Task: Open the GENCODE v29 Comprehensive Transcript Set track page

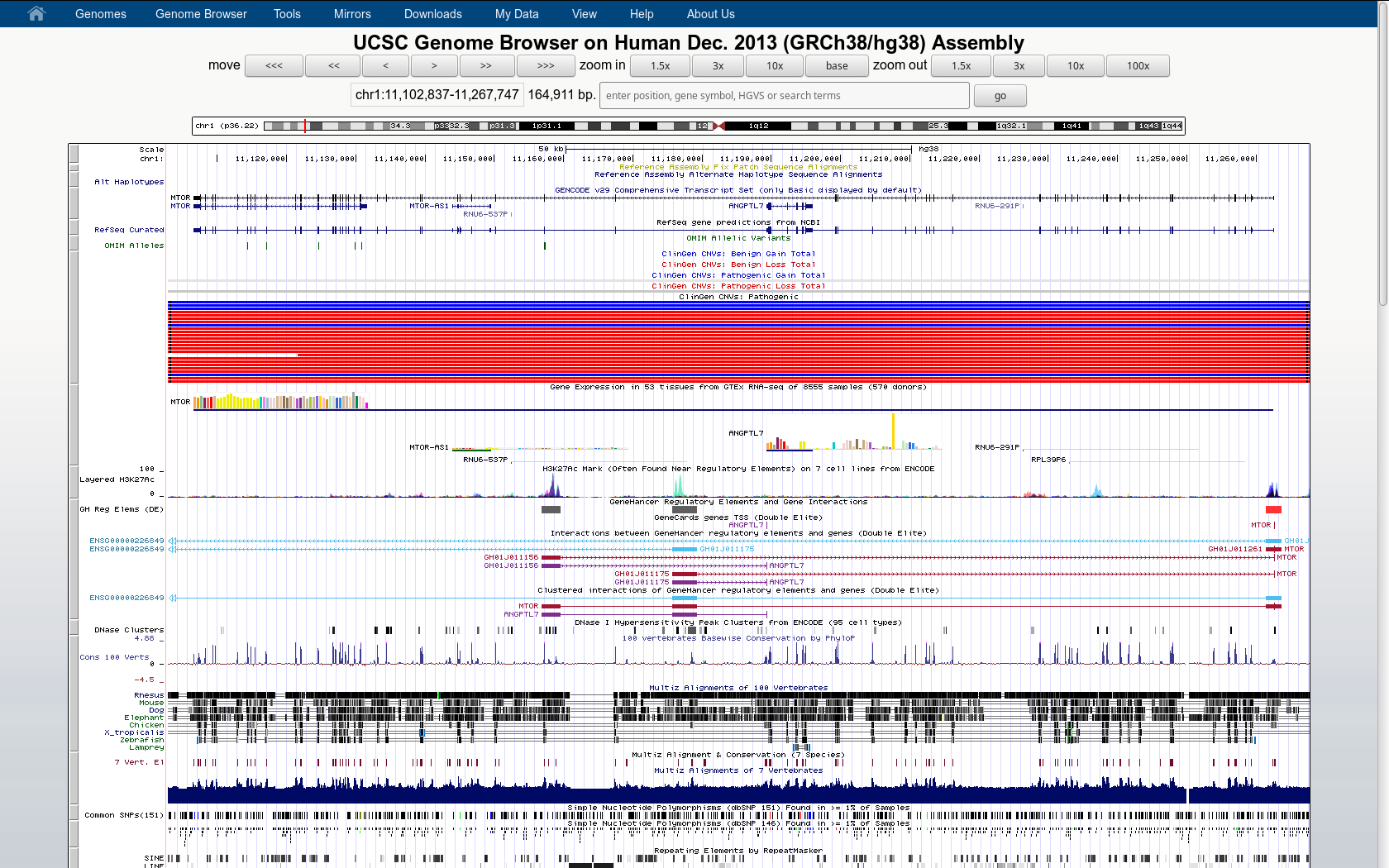Action: (x=740, y=189)
